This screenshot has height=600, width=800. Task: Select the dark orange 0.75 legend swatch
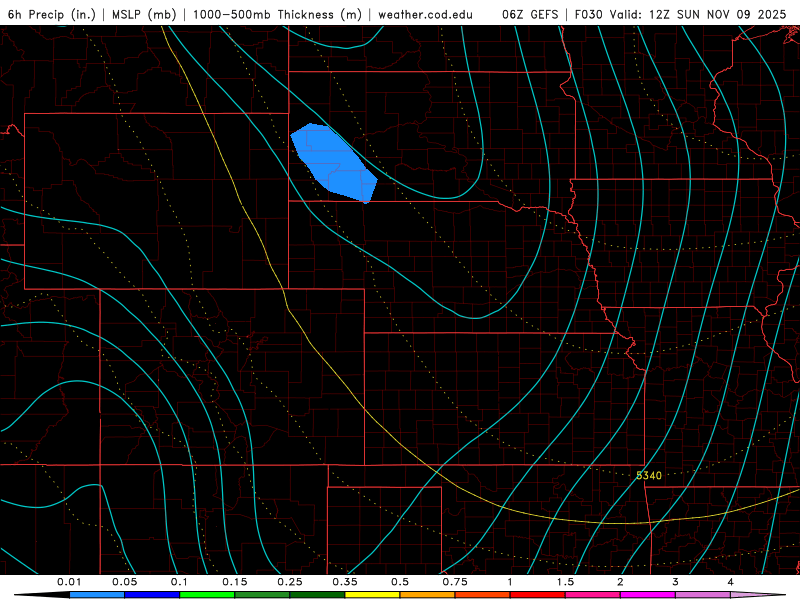click(x=483, y=595)
